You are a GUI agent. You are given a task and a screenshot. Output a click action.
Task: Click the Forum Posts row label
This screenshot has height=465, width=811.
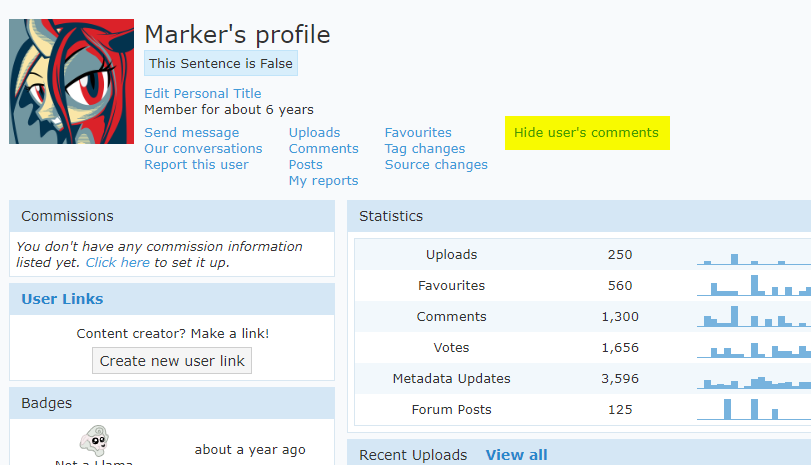pos(451,410)
